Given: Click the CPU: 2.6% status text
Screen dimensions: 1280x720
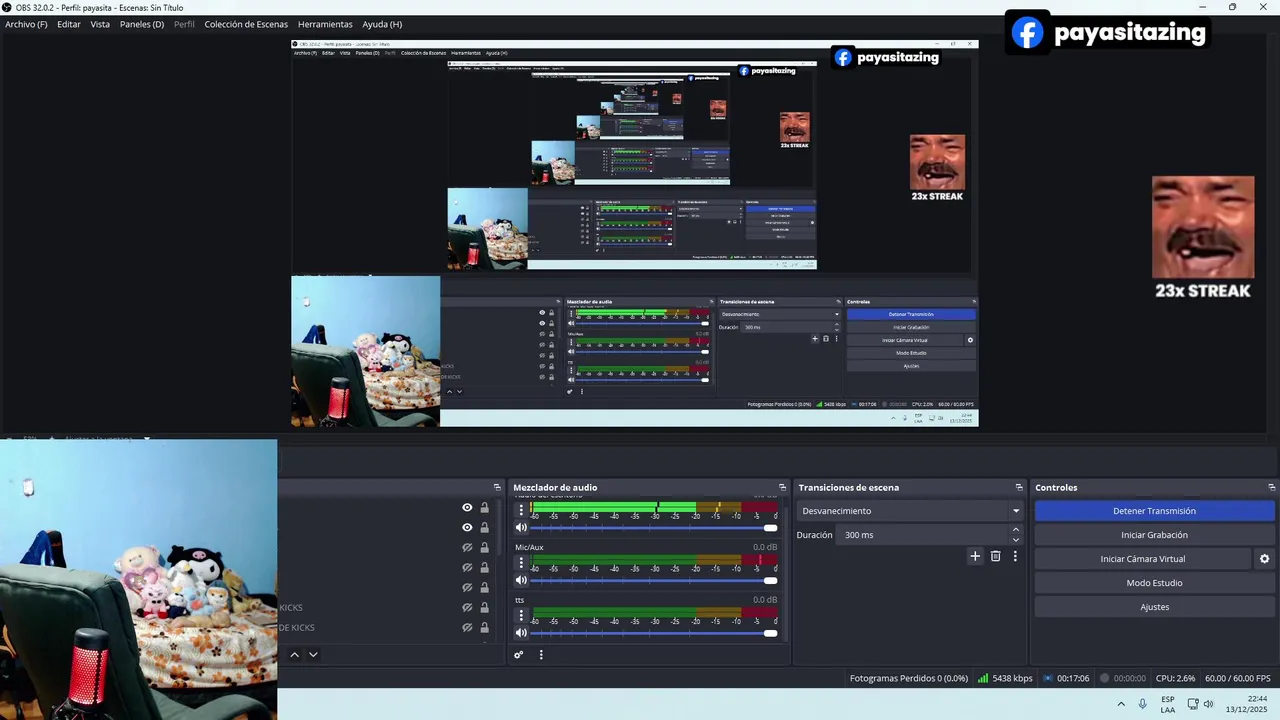Looking at the screenshot, I should 1175,678.
